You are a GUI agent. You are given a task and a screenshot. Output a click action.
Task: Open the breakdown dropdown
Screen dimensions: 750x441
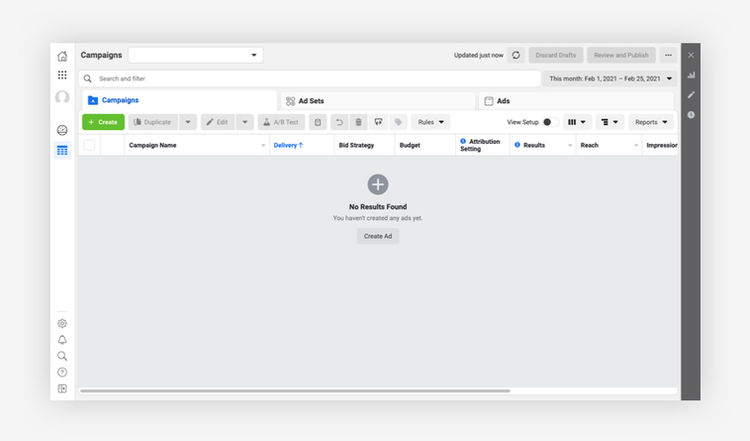(x=609, y=122)
